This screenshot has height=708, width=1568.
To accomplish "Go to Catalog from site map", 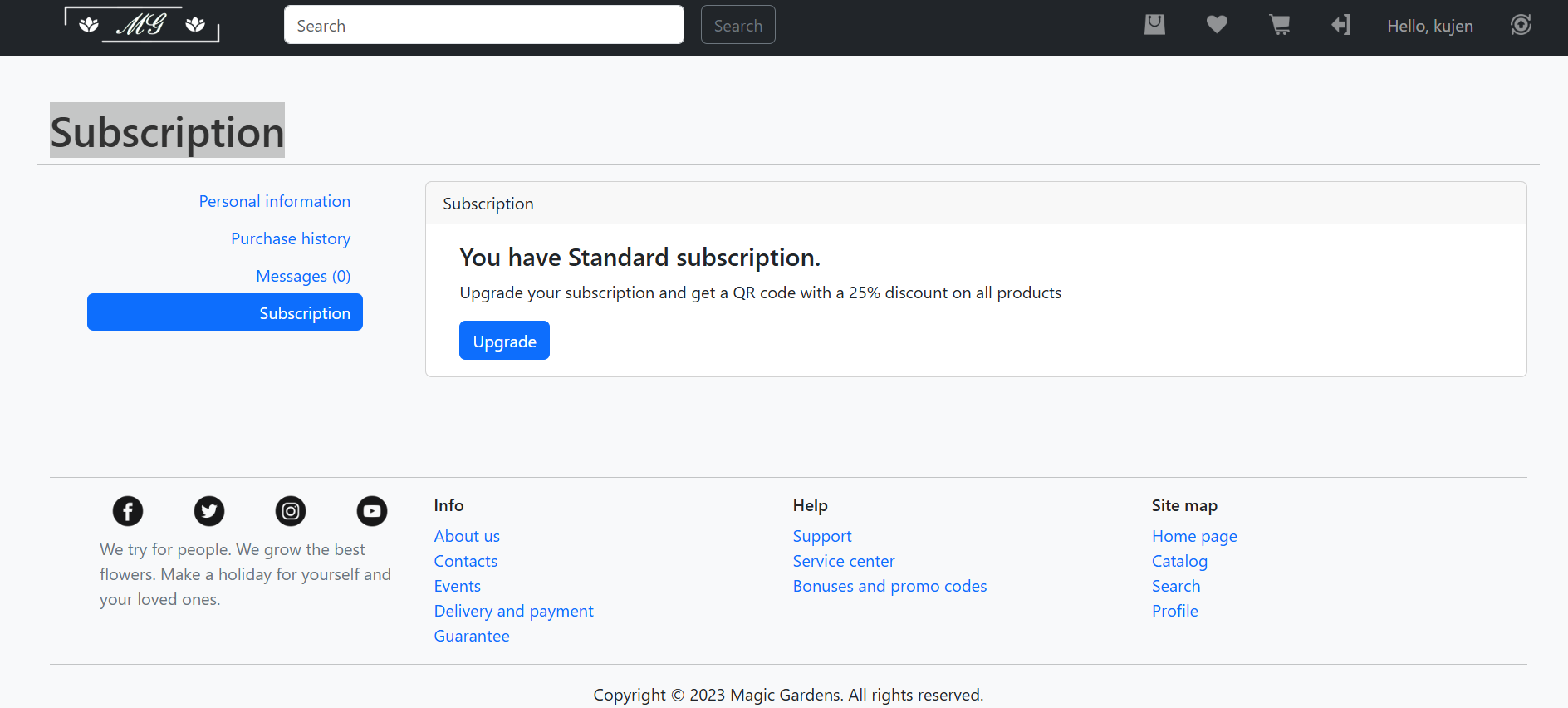I will [1179, 562].
